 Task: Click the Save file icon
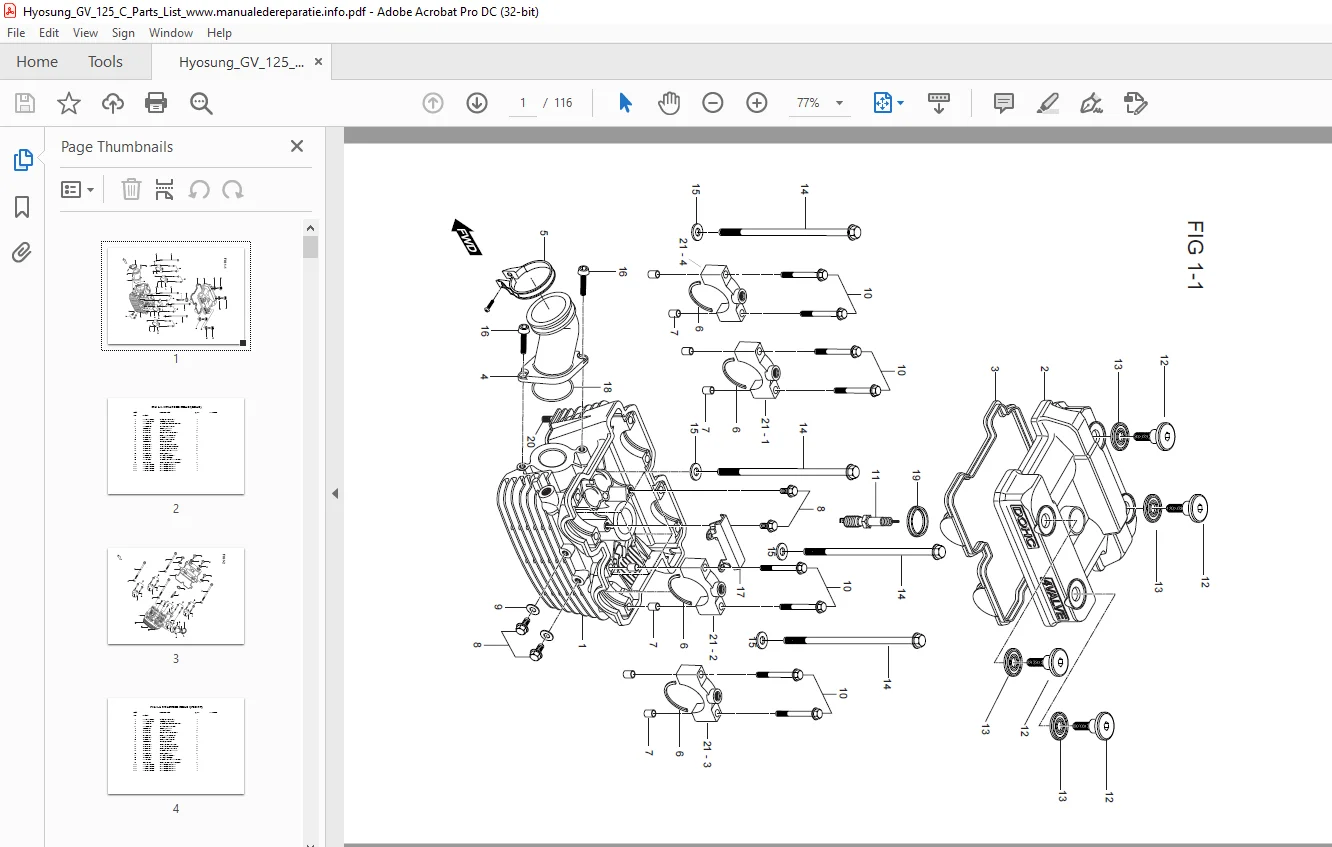coord(25,103)
